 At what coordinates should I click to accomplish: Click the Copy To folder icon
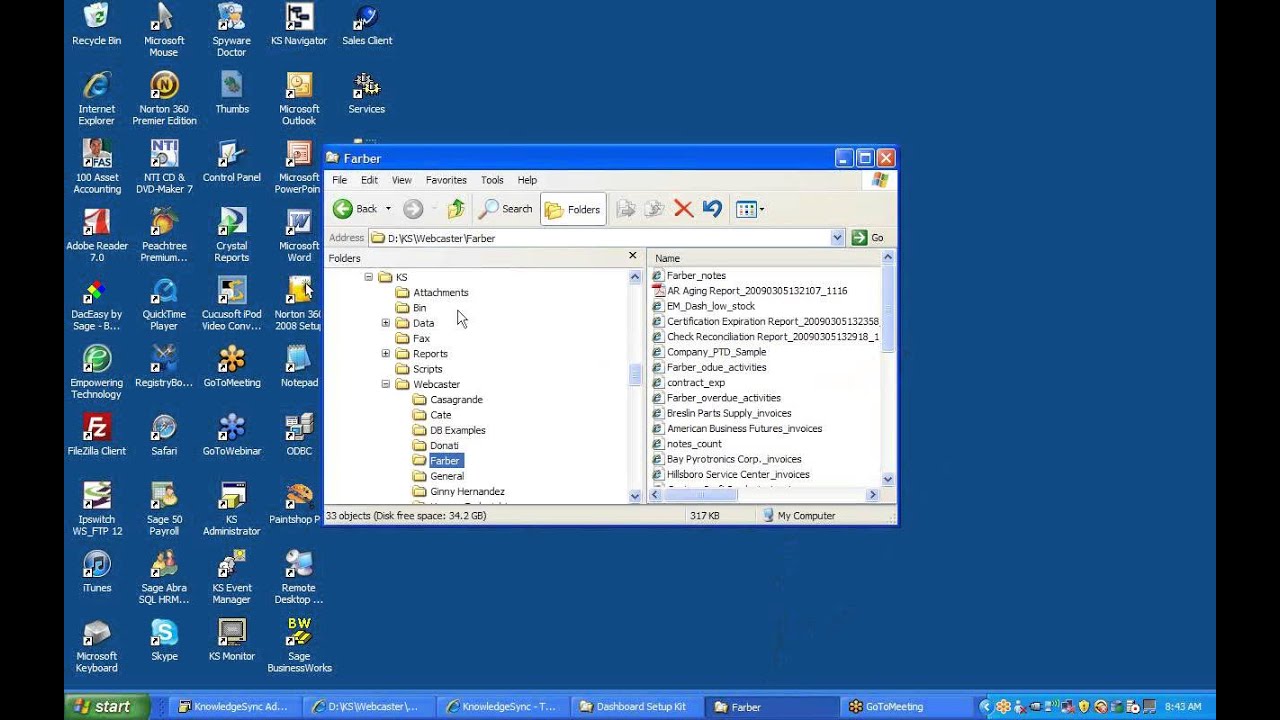(654, 209)
